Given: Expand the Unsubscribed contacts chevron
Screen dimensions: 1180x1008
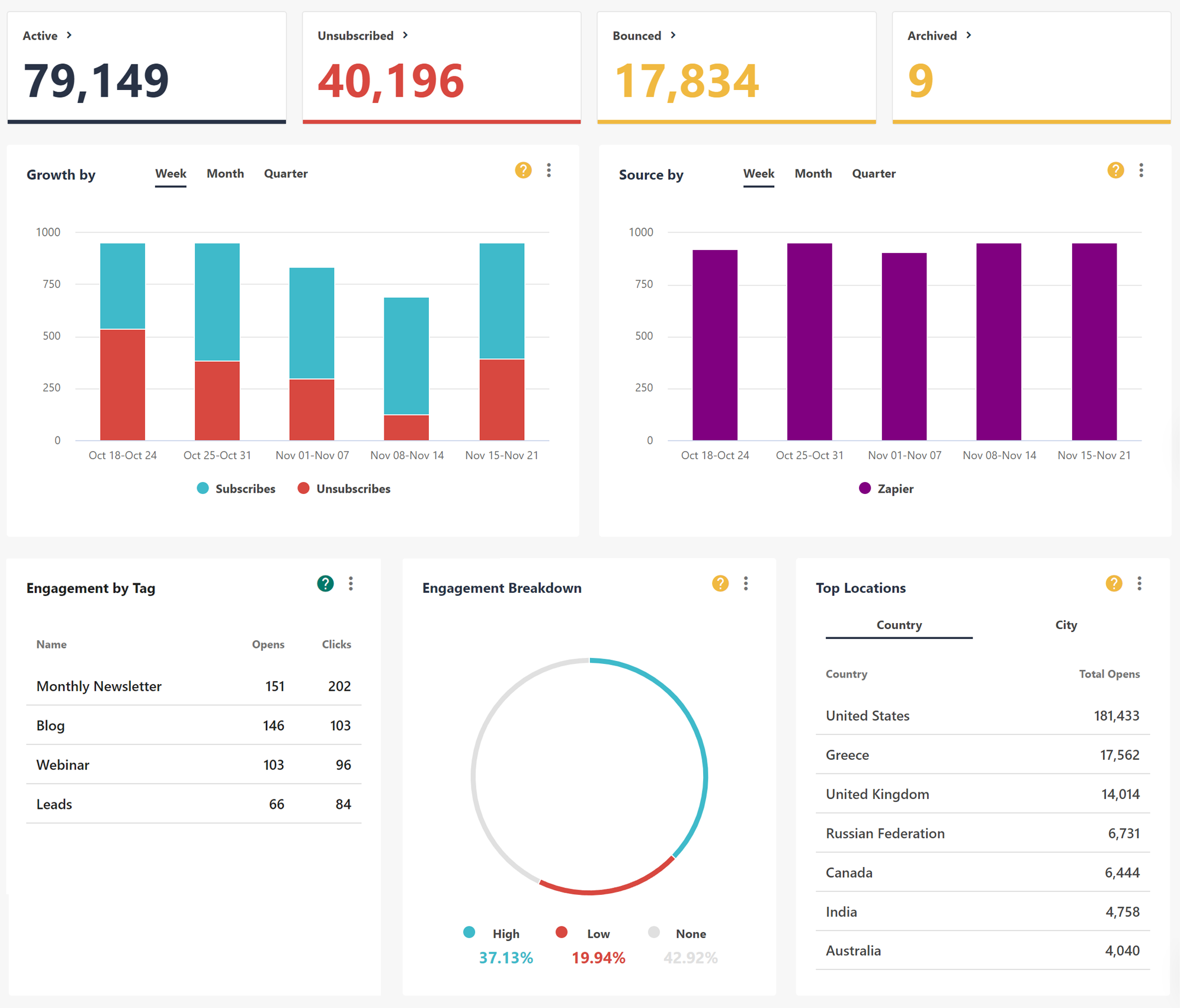Looking at the screenshot, I should click(x=405, y=36).
